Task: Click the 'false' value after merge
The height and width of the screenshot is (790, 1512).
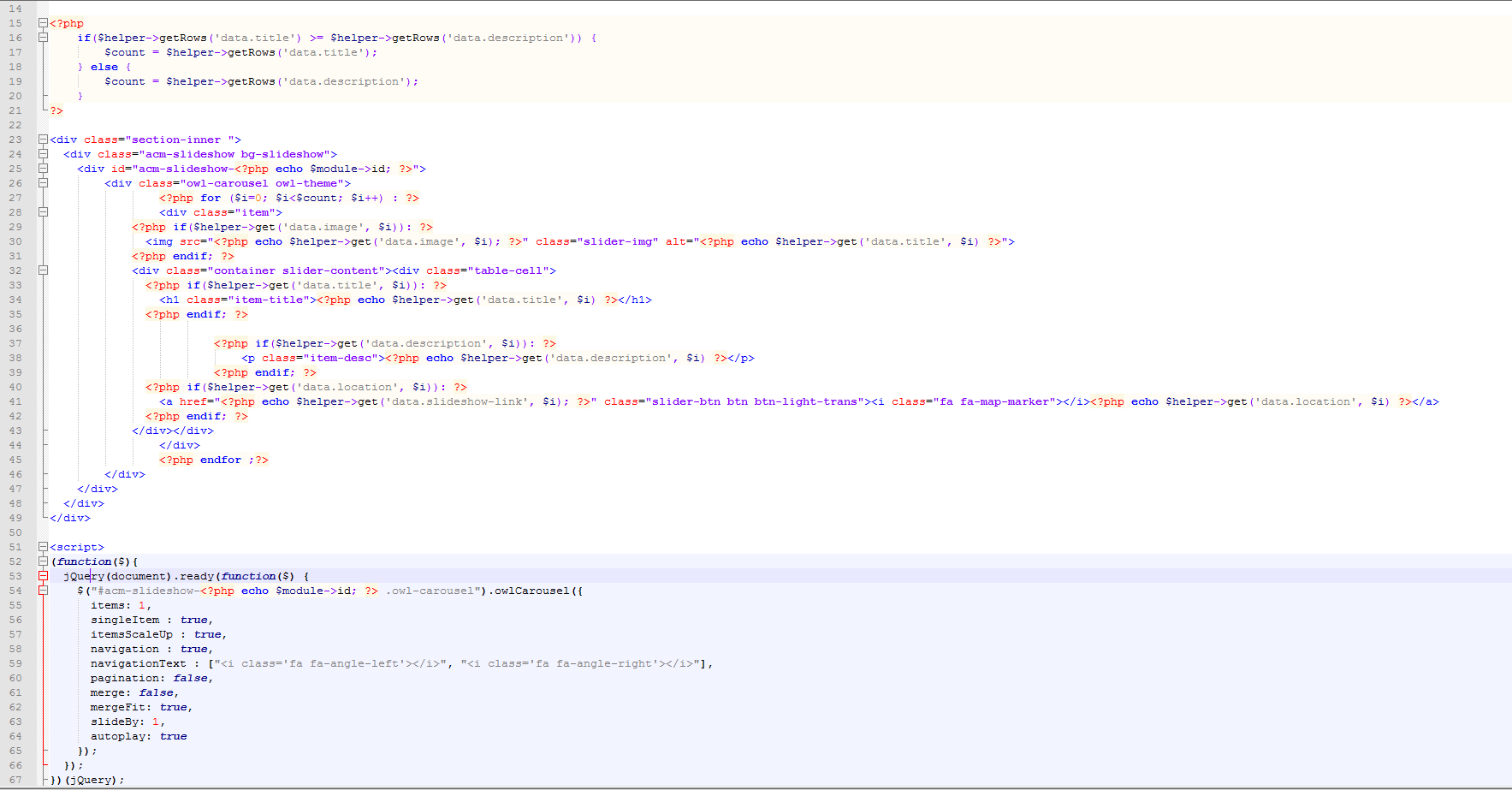Action: click(x=156, y=692)
